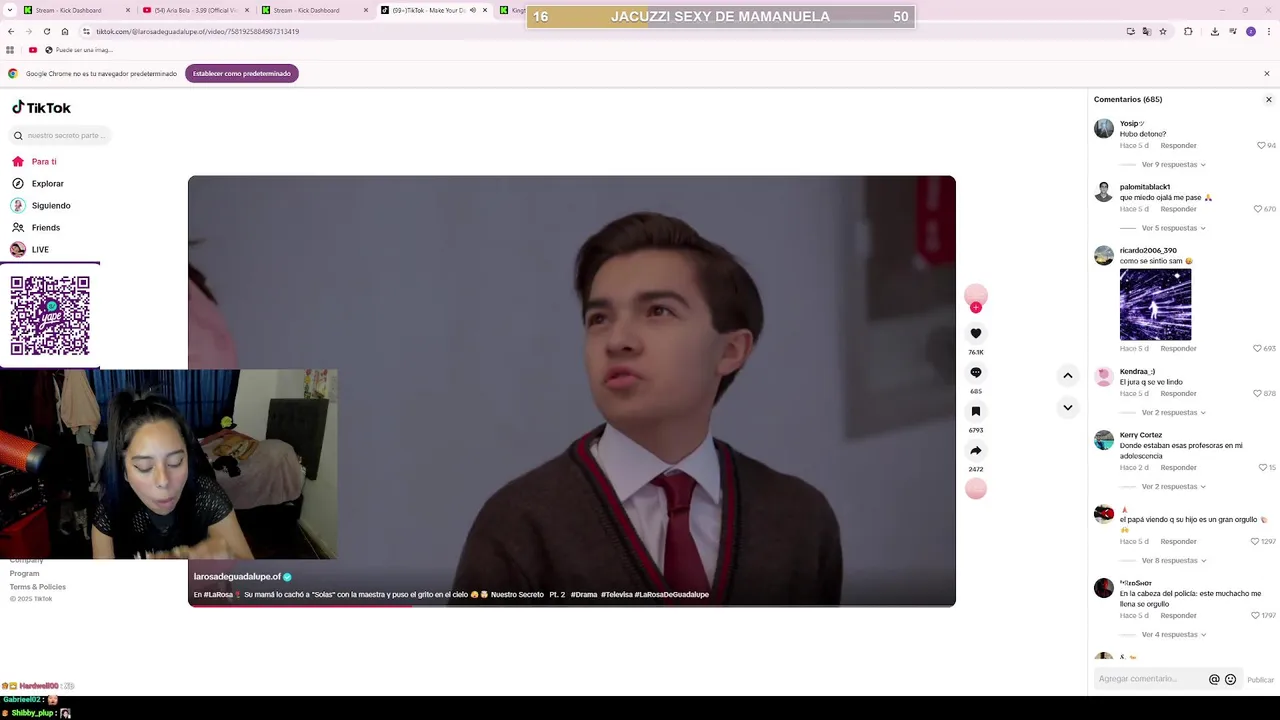The image size is (1280, 720).
Task: Reply to Yosip's comment
Action: pyautogui.click(x=1178, y=145)
